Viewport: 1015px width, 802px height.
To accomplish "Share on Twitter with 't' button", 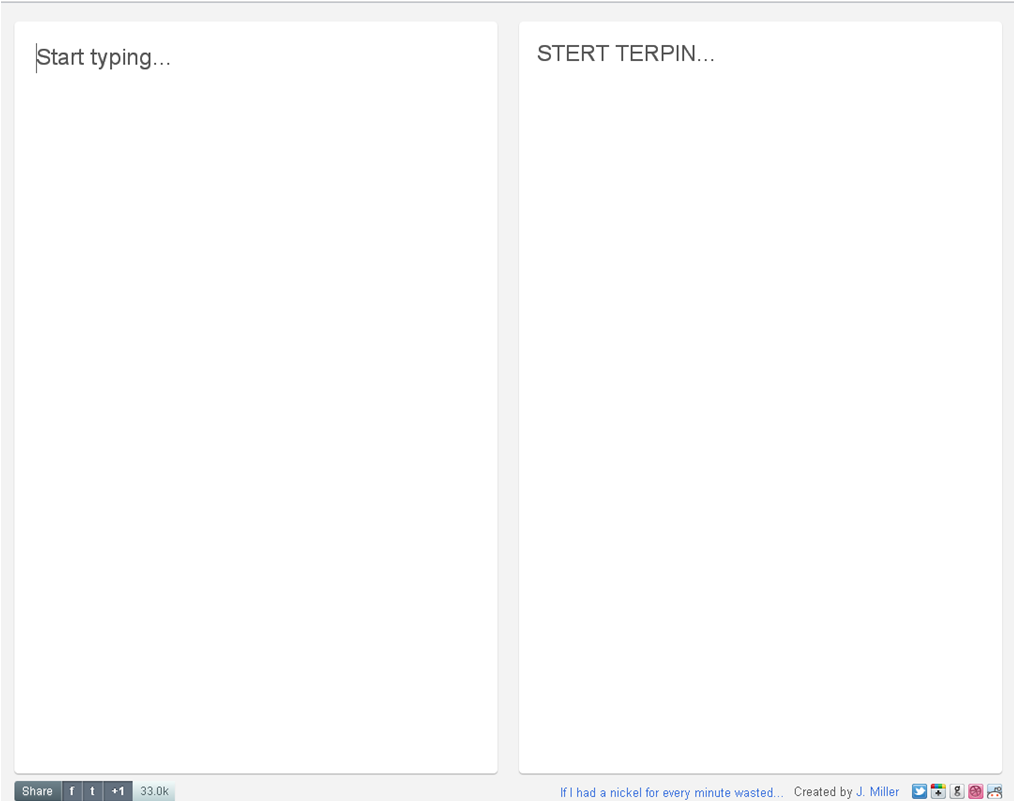I will (x=93, y=791).
